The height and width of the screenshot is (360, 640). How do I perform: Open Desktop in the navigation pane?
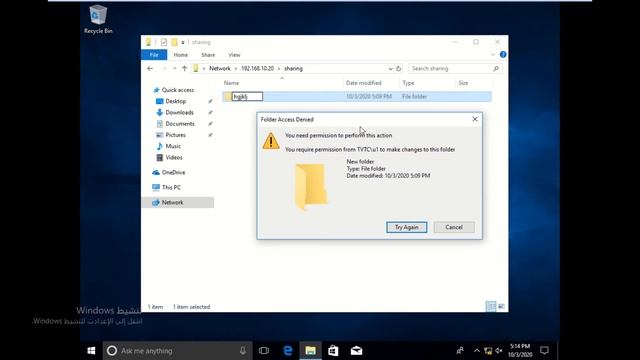176,101
